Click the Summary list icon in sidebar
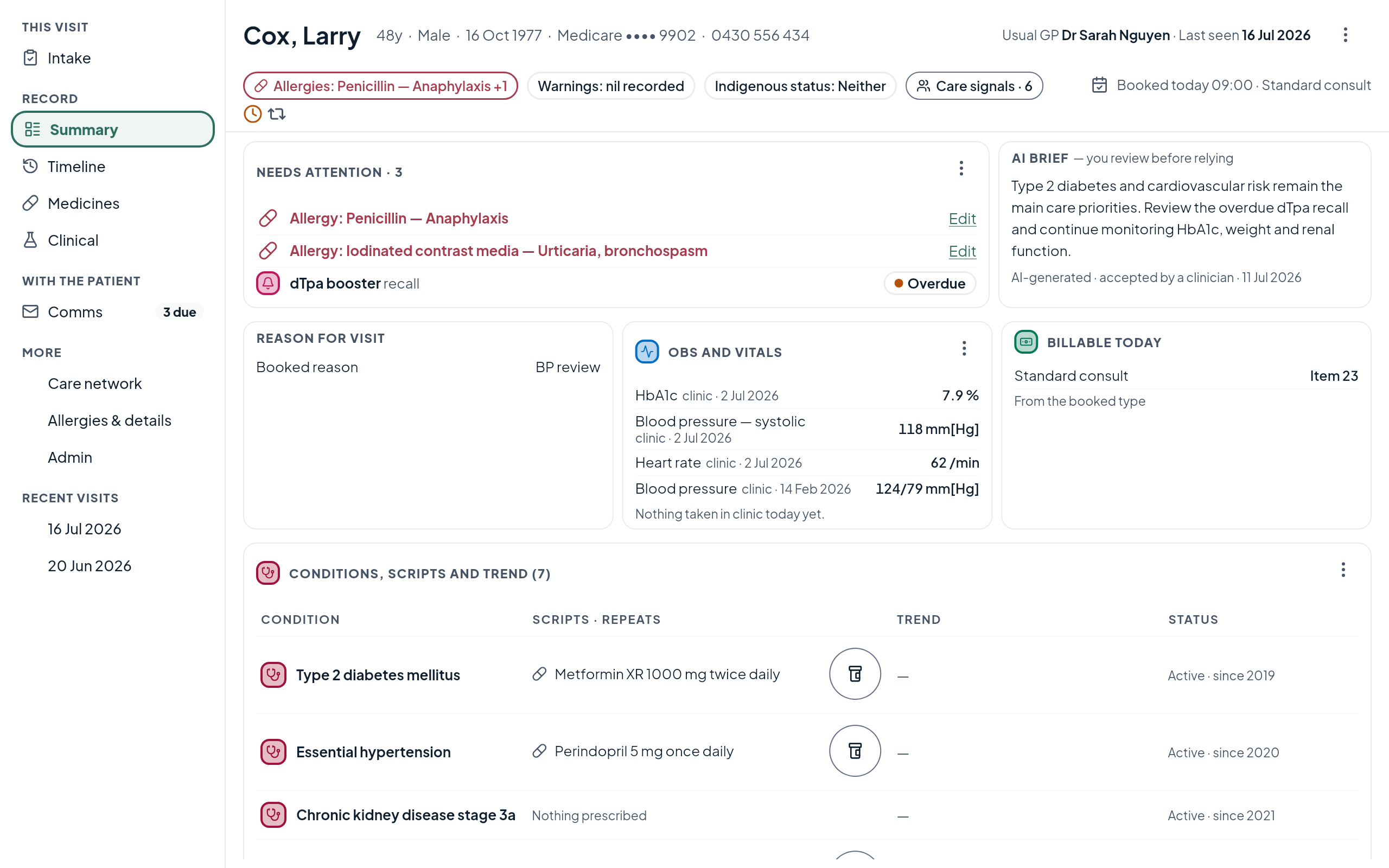The width and height of the screenshot is (1389, 868). 33,130
